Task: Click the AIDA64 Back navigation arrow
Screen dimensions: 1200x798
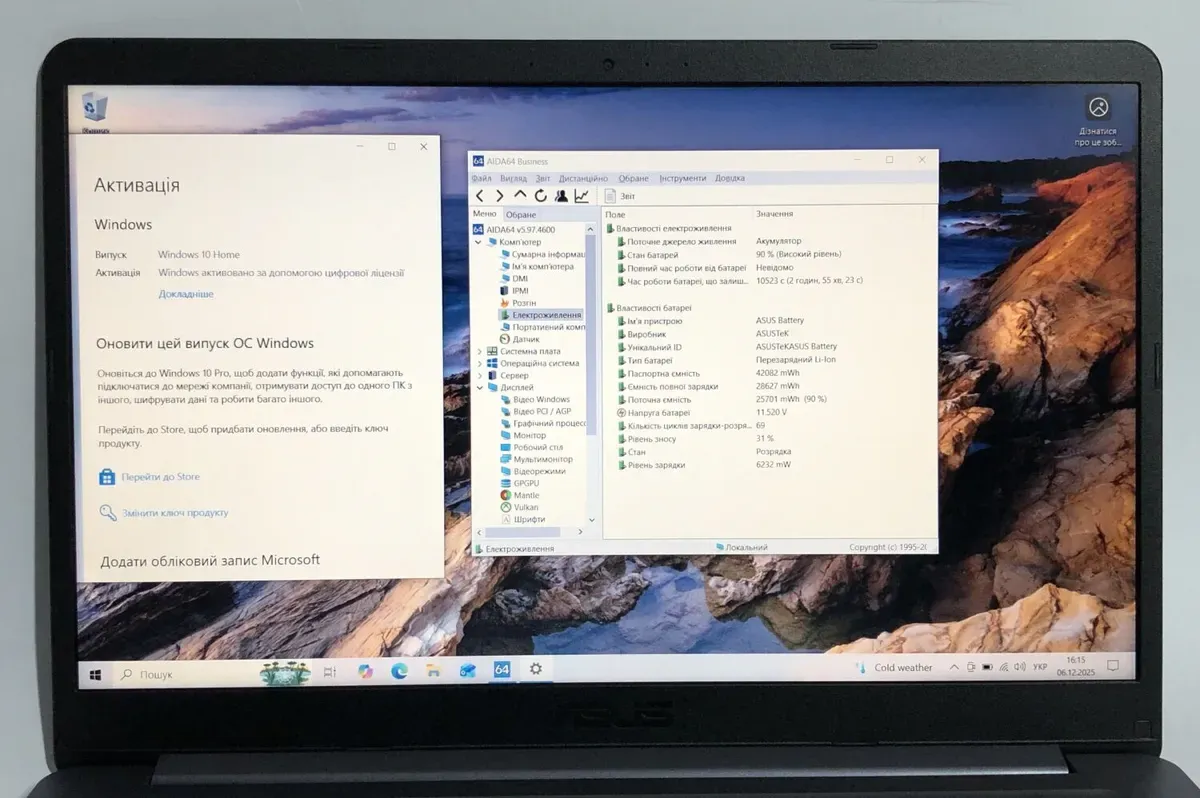Action: (480, 196)
